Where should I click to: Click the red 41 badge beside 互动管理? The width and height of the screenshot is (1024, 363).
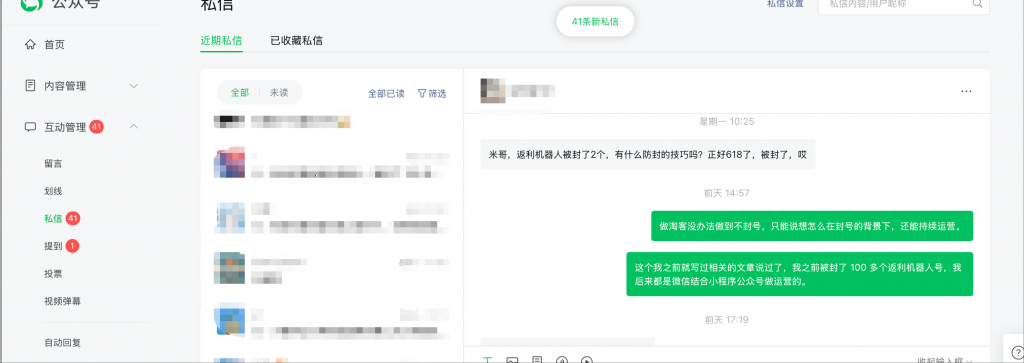point(96,127)
